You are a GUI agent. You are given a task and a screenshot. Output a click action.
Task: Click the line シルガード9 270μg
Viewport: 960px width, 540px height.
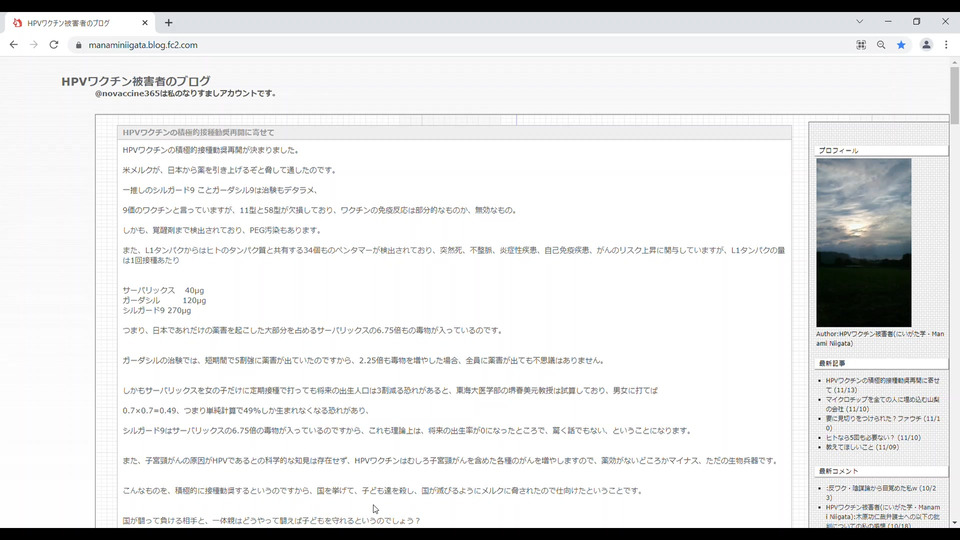click(x=157, y=310)
